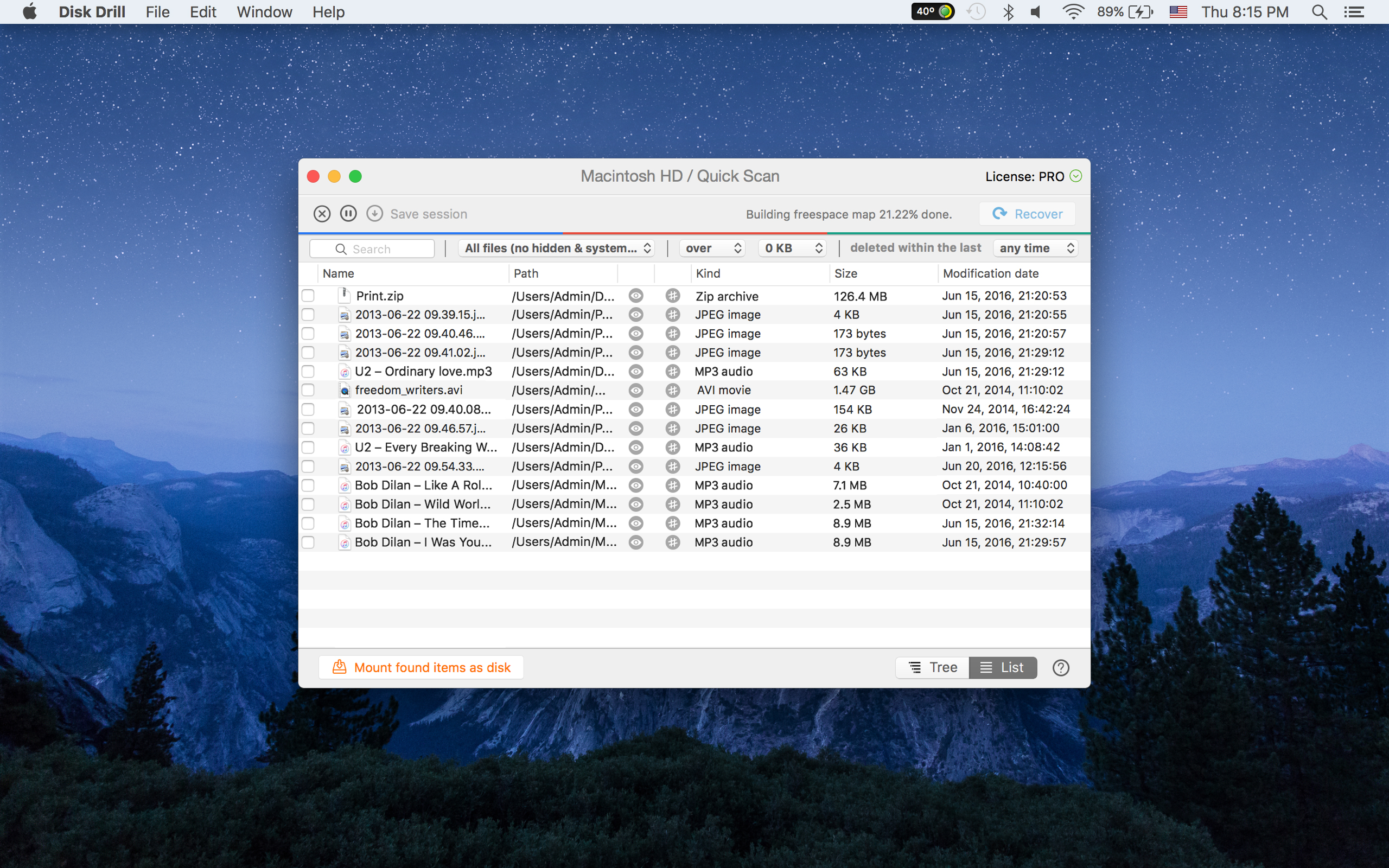This screenshot has width=1389, height=868.
Task: Click the eye preview icon for 2013-06-22 09.46.57.j...
Action: pyautogui.click(x=637, y=428)
